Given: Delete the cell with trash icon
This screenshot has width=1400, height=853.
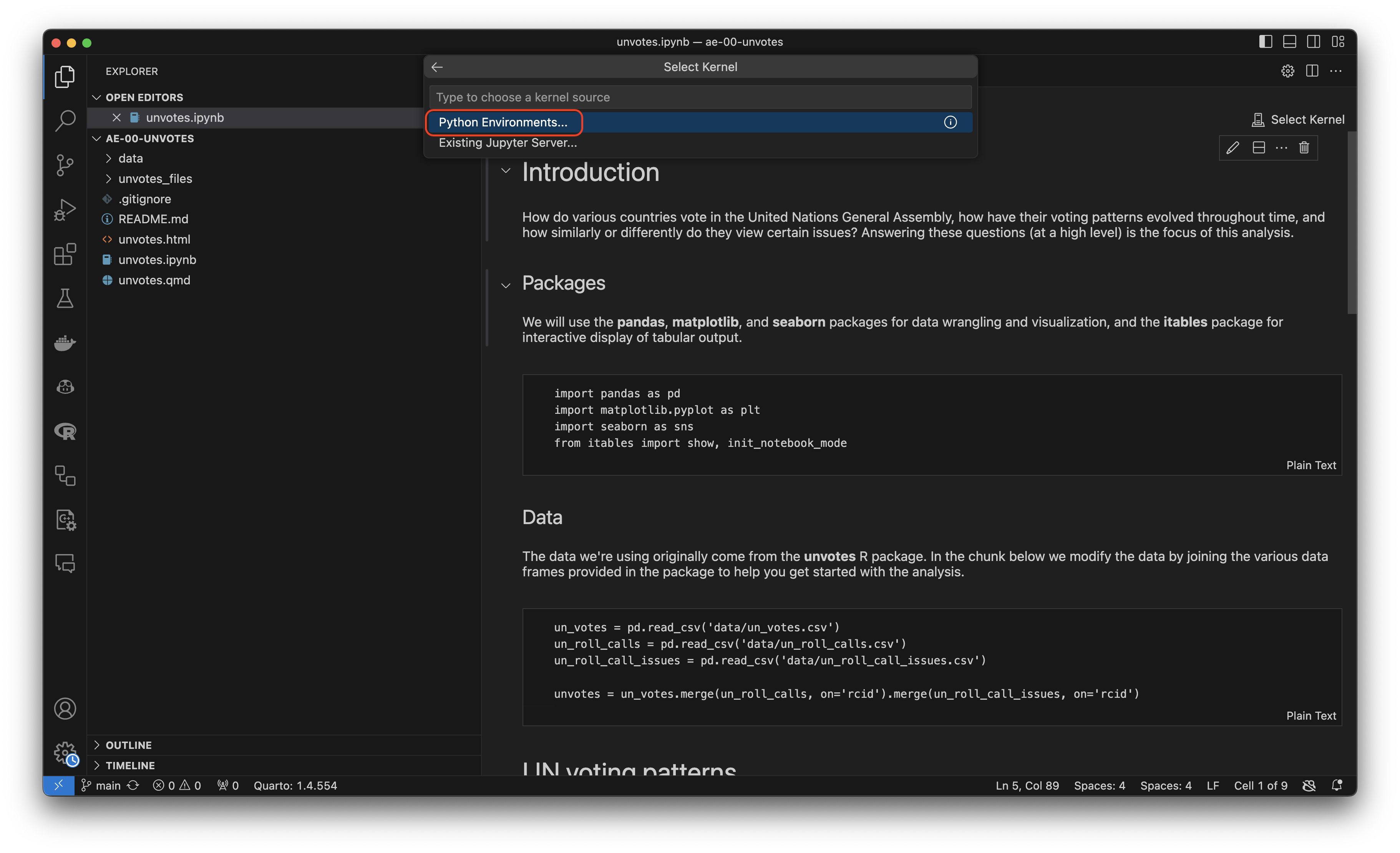Looking at the screenshot, I should point(1304,148).
